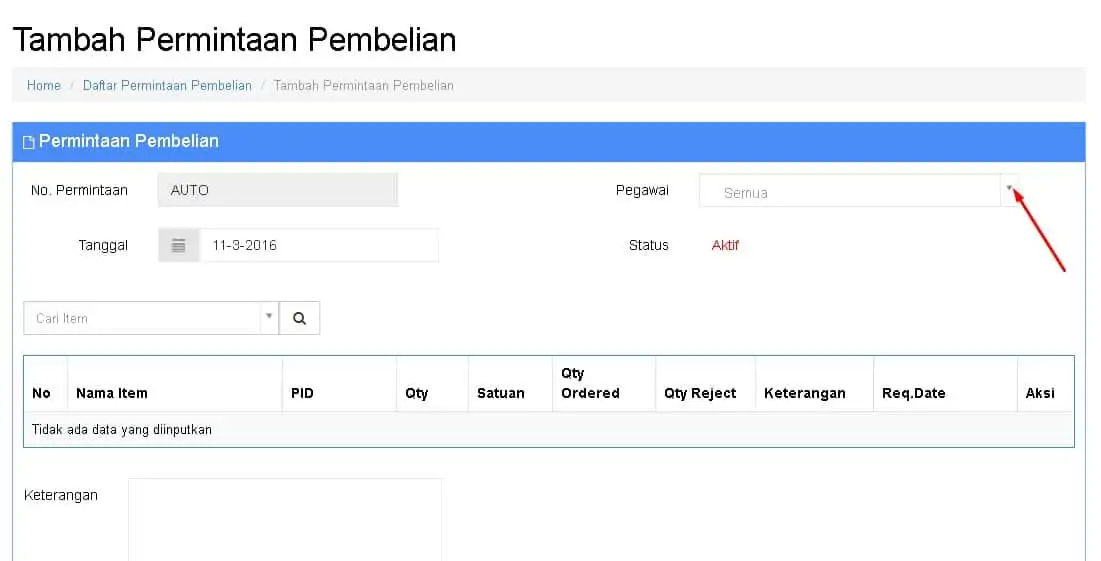This screenshot has width=1101, height=561.
Task: Click the Aksi column header
Action: [1040, 393]
